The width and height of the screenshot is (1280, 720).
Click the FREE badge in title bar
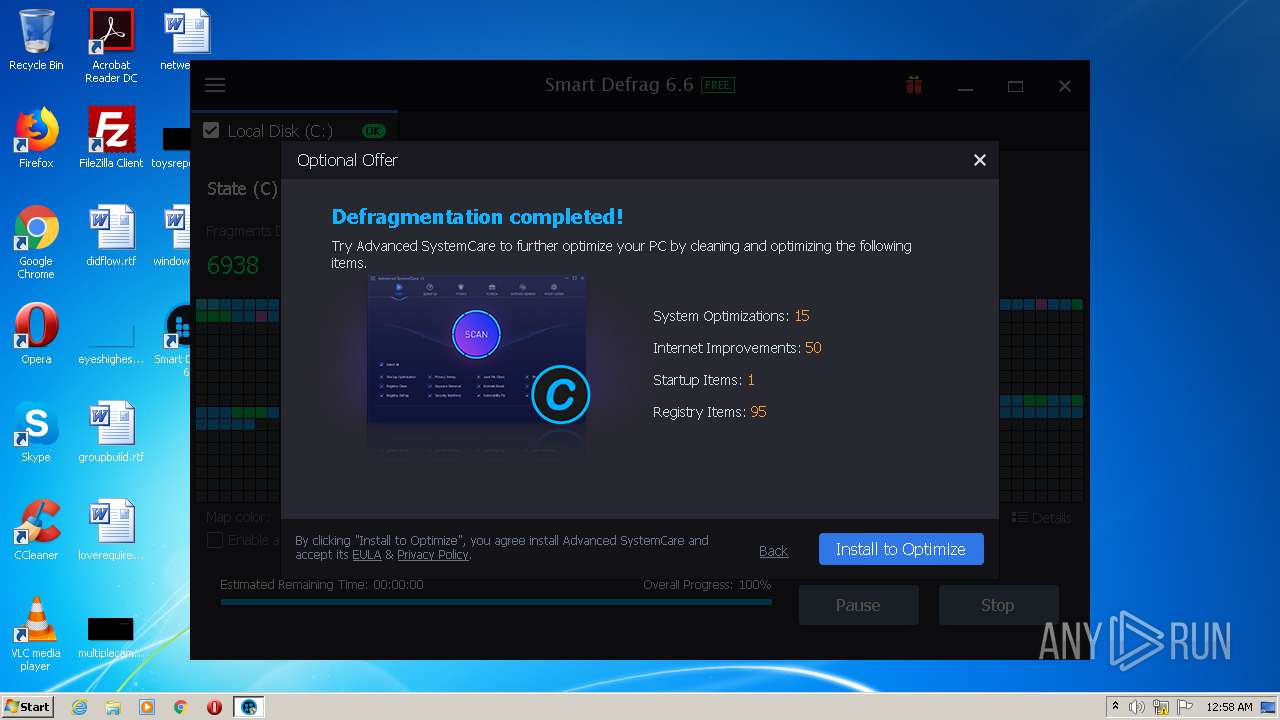click(x=718, y=85)
